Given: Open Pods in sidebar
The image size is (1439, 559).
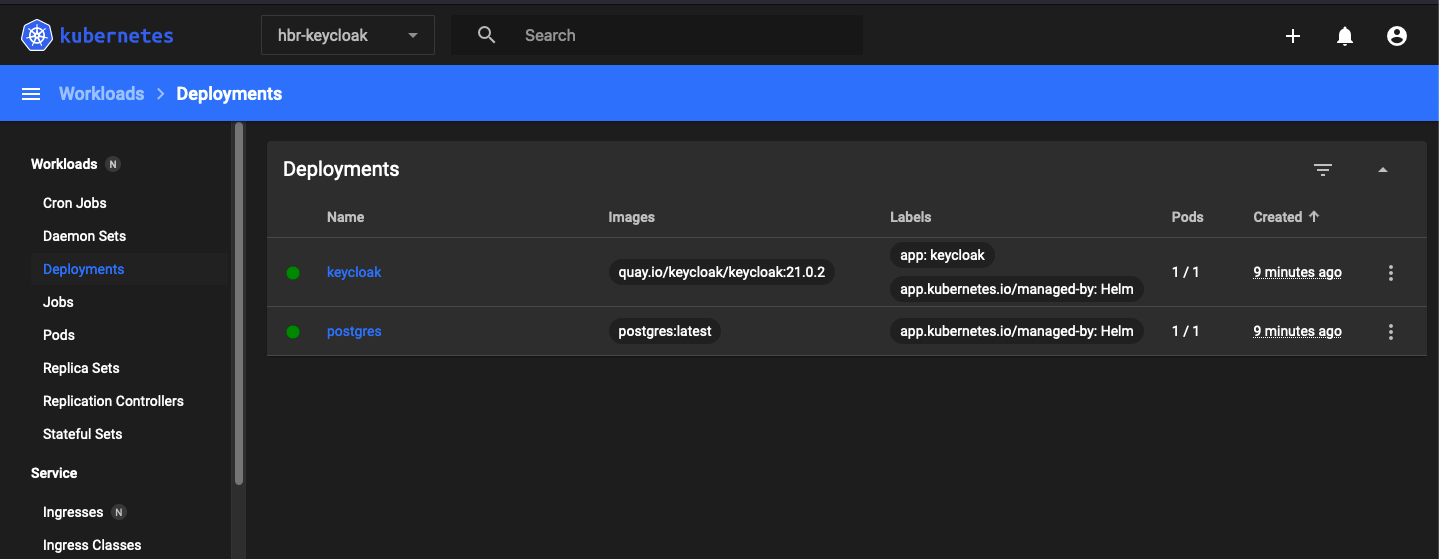Looking at the screenshot, I should 59,335.
